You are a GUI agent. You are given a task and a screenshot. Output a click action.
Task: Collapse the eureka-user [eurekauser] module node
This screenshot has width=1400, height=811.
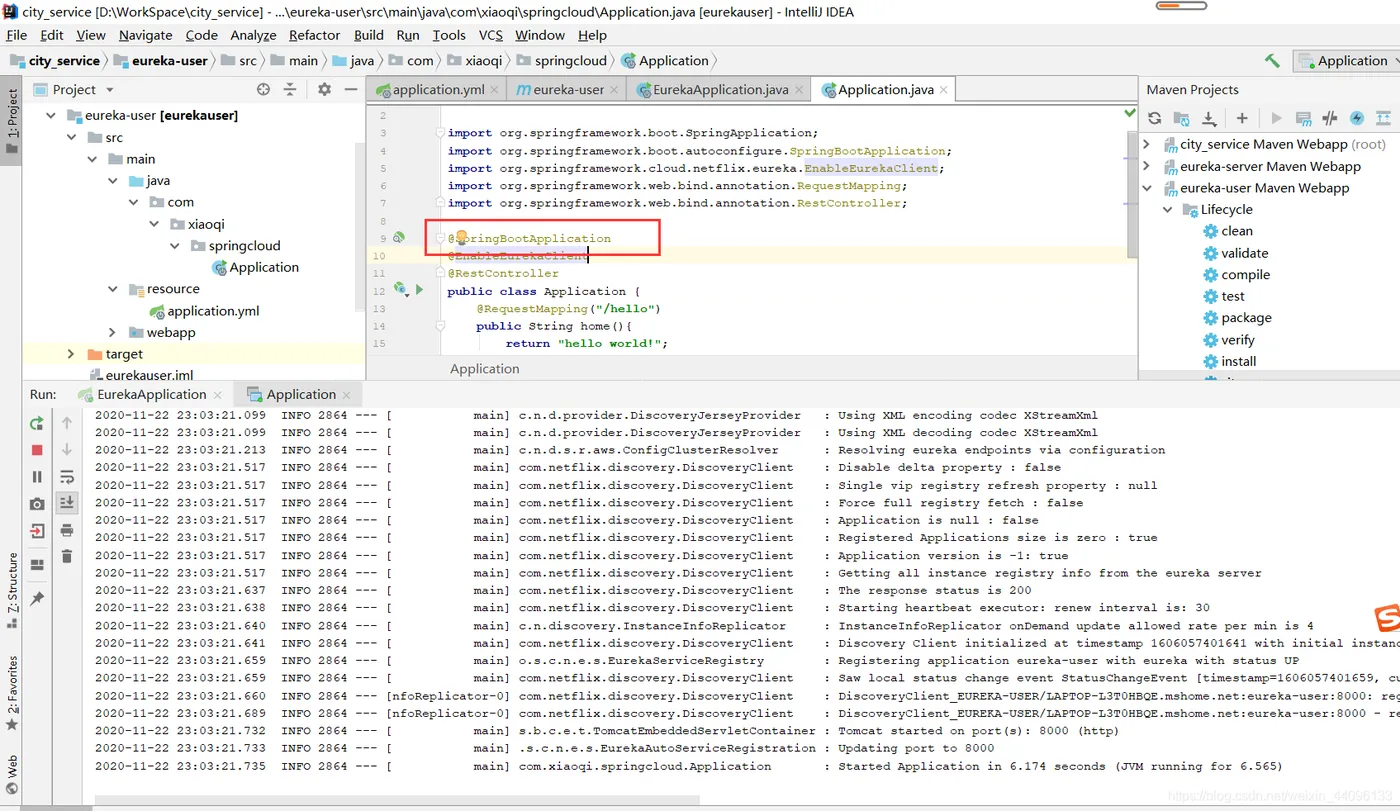click(x=50, y=115)
